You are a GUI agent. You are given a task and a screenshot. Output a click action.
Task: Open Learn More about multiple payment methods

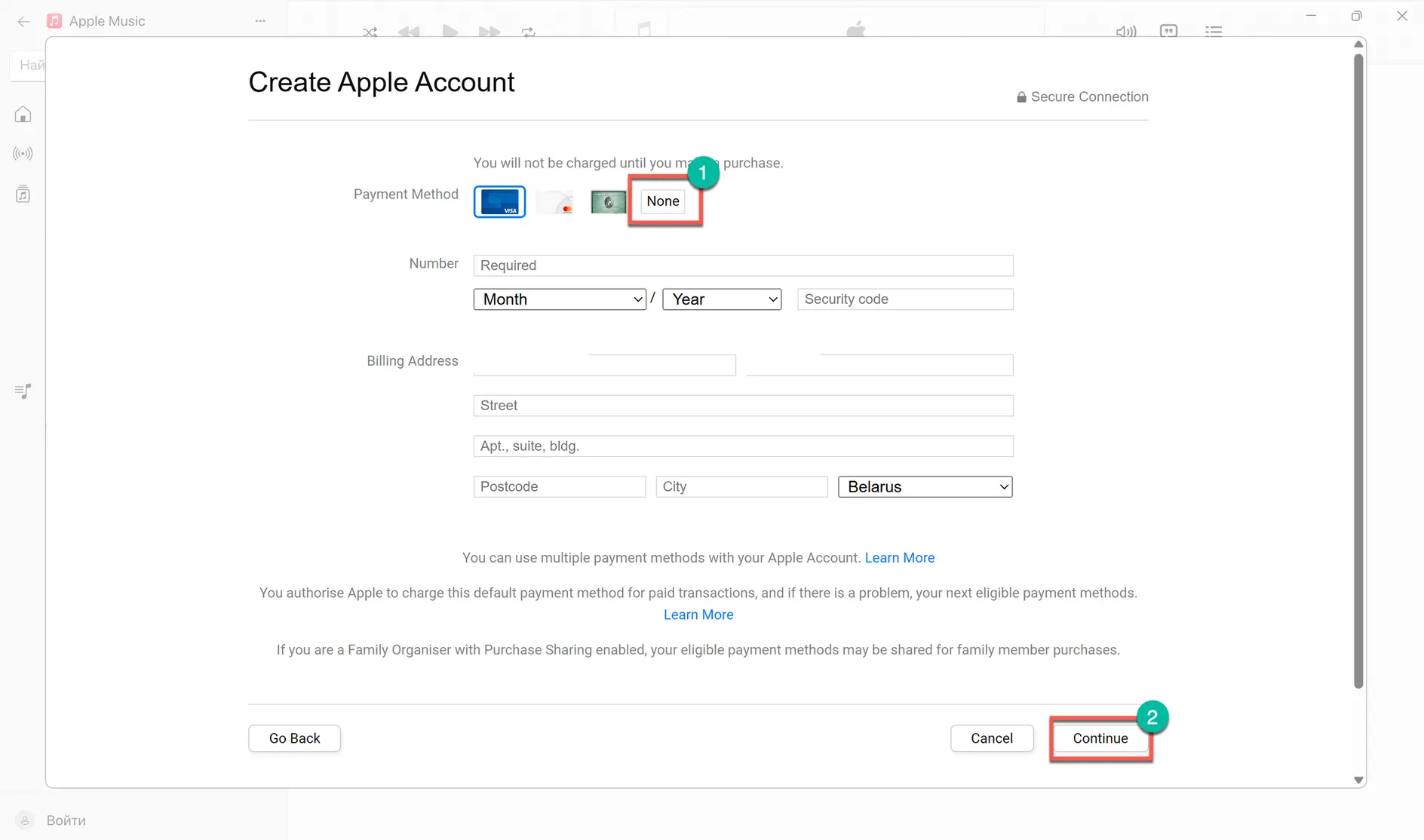coord(900,558)
